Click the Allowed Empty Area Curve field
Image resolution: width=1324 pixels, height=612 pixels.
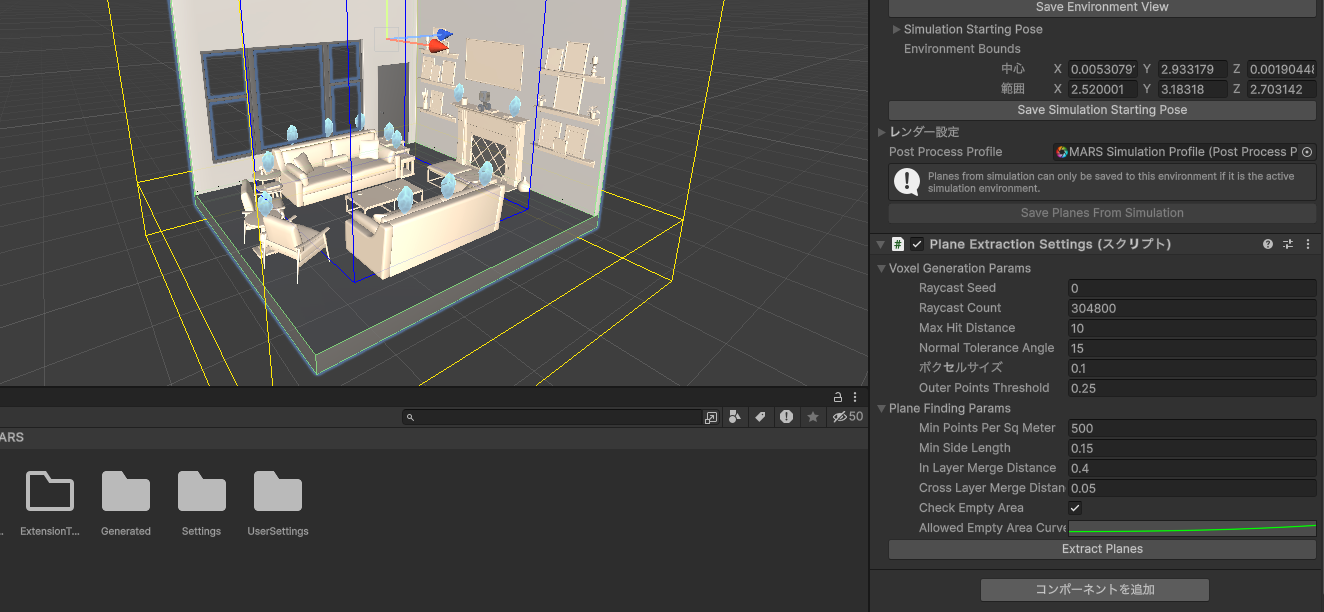(1192, 528)
